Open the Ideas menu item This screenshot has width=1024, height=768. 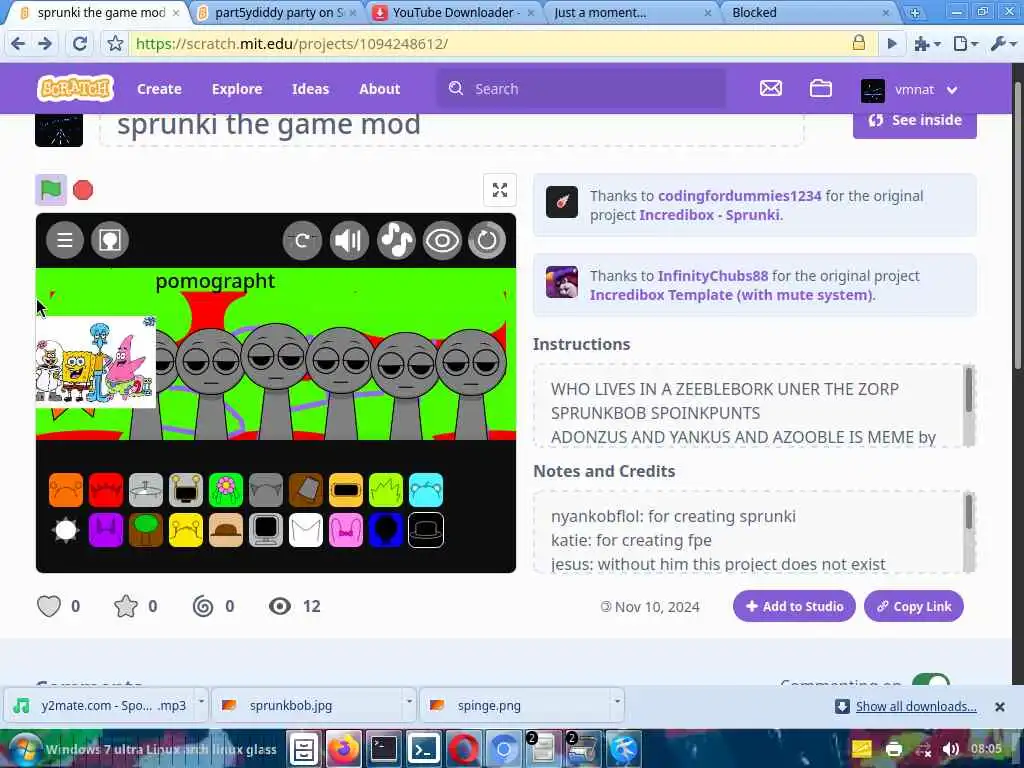[x=310, y=89]
